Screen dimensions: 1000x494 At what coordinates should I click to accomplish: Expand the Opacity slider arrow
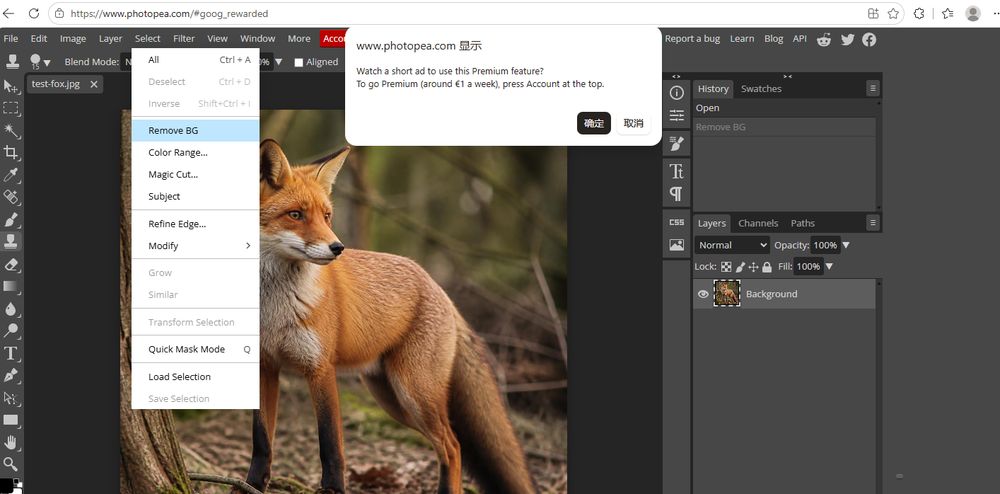coord(846,245)
